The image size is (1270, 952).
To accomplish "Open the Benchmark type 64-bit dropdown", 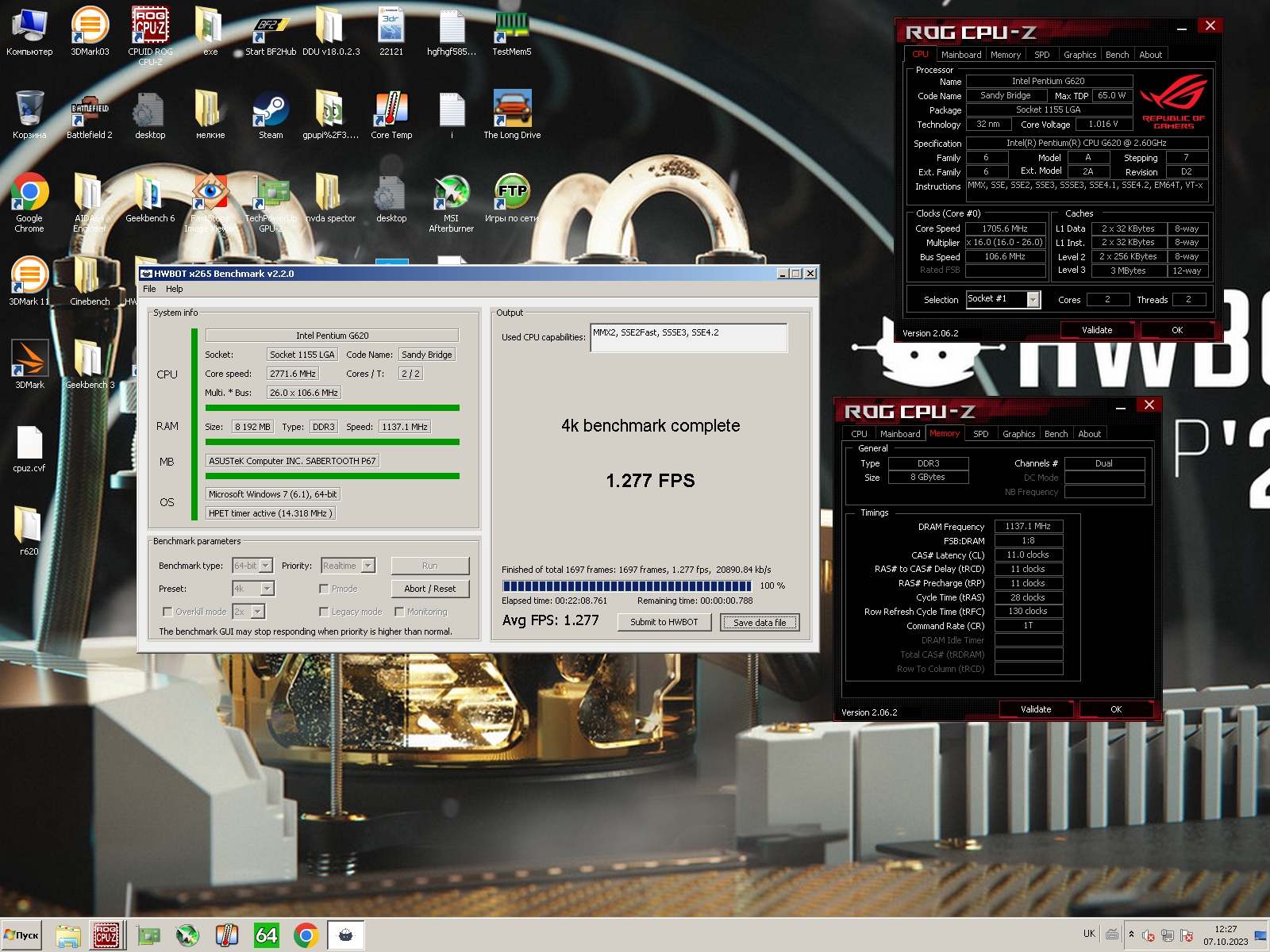I will [x=266, y=566].
